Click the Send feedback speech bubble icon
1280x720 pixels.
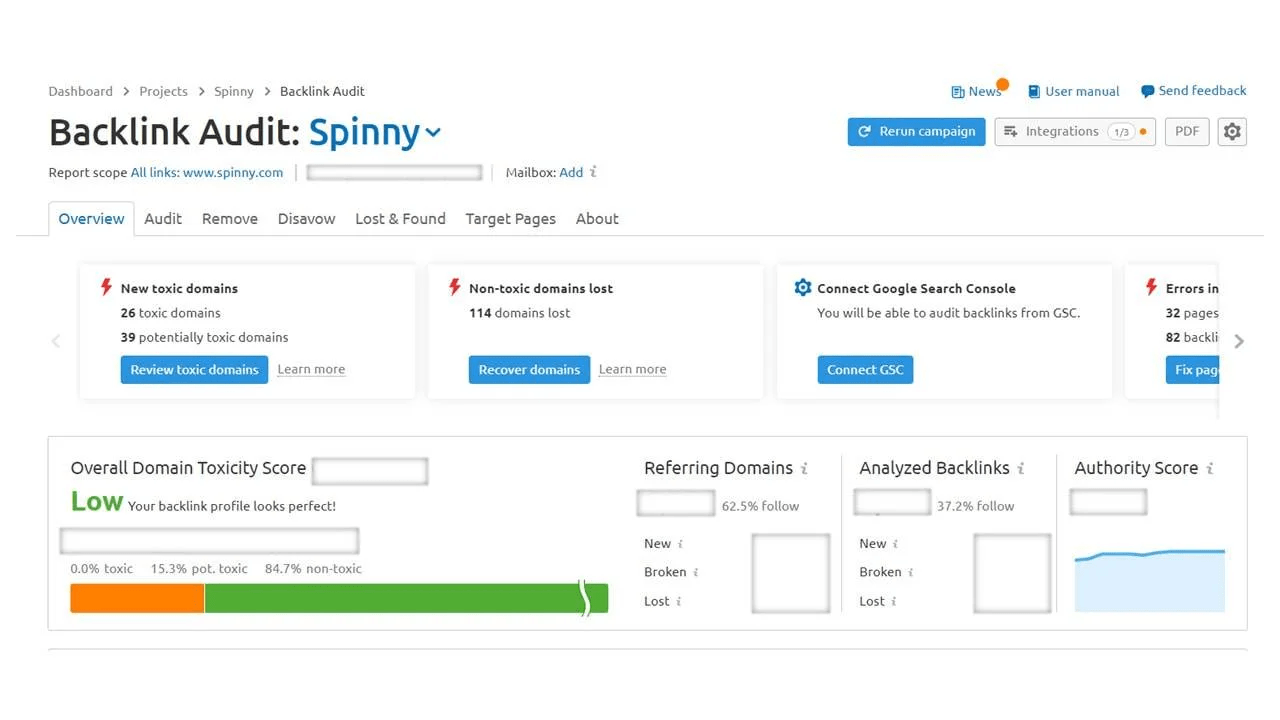click(1148, 91)
